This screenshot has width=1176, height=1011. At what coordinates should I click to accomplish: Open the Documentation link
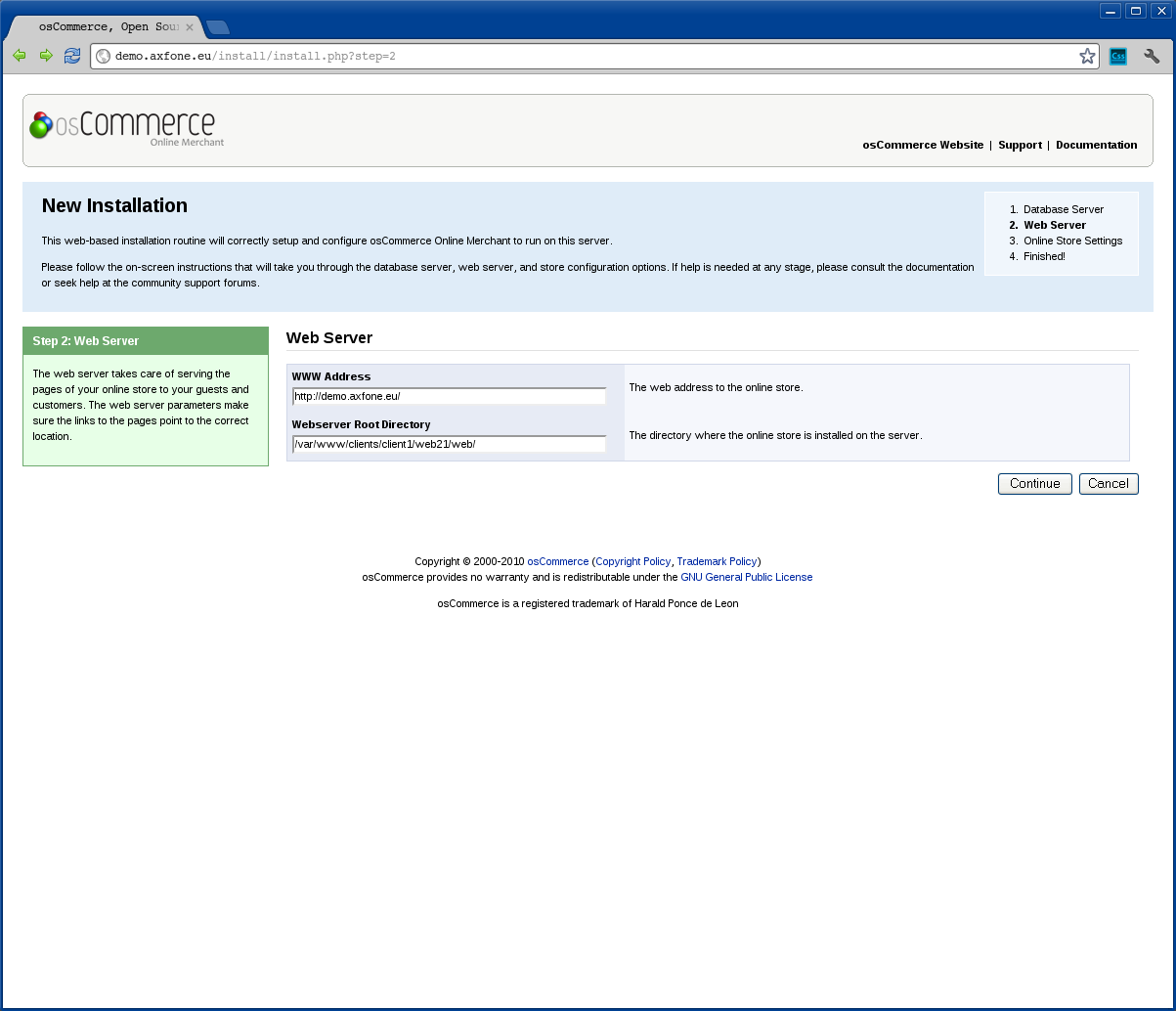[1096, 145]
